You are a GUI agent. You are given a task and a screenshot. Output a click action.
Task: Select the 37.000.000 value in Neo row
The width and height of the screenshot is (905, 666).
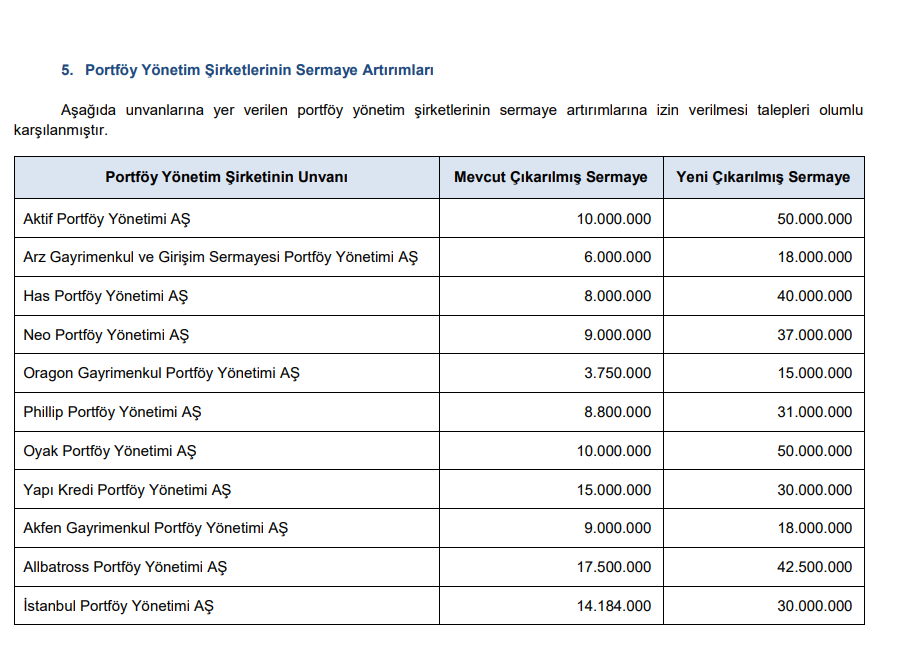tap(814, 335)
